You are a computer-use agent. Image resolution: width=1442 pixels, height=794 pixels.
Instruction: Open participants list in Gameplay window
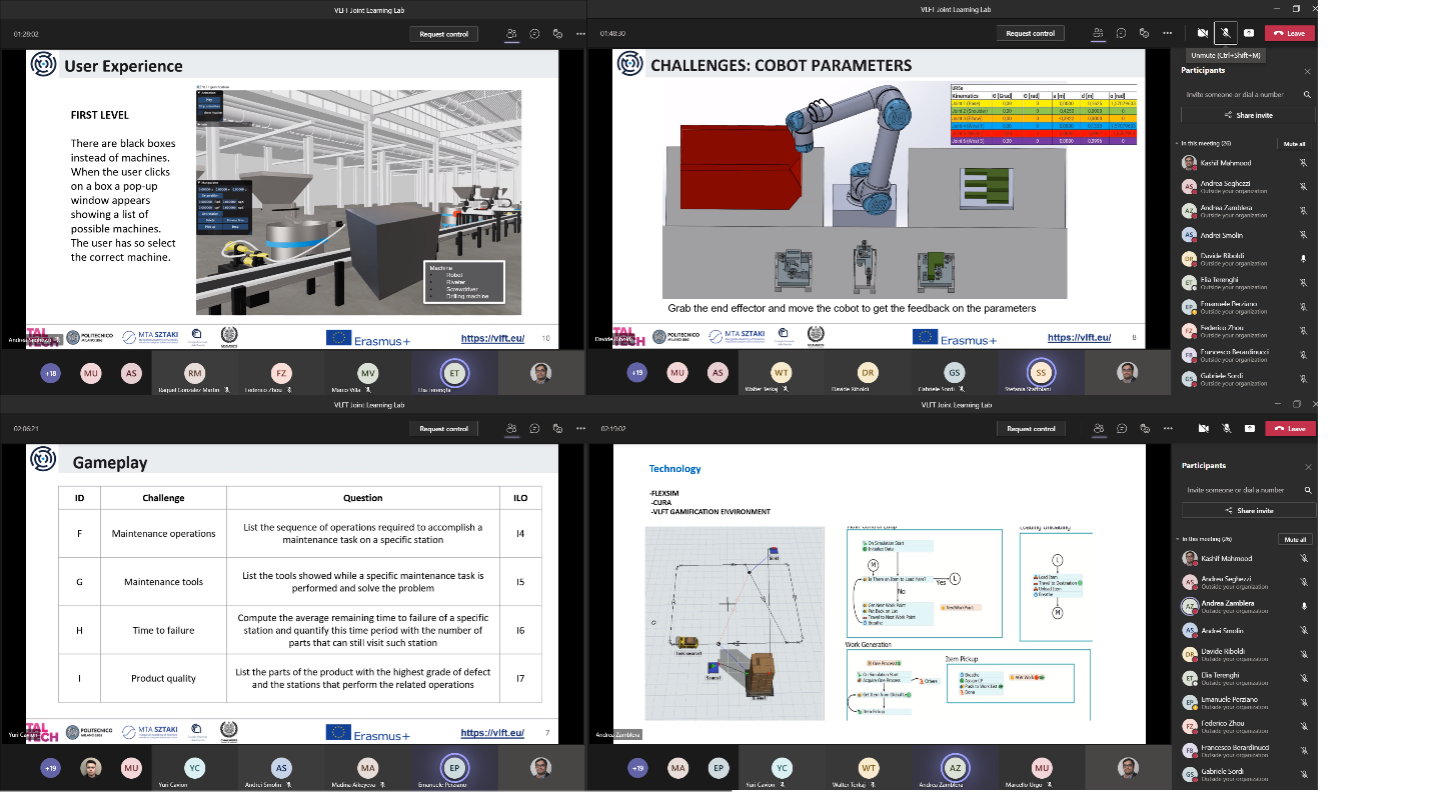[x=511, y=429]
